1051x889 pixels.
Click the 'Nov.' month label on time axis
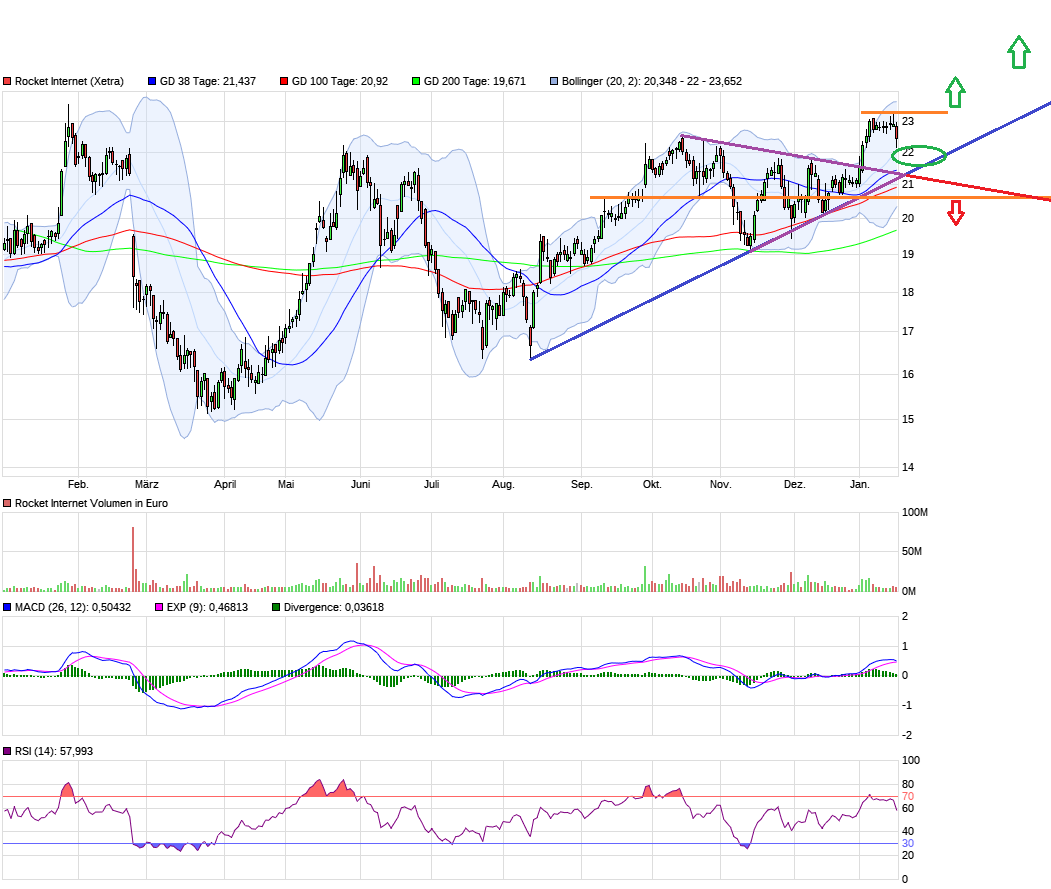tap(721, 484)
